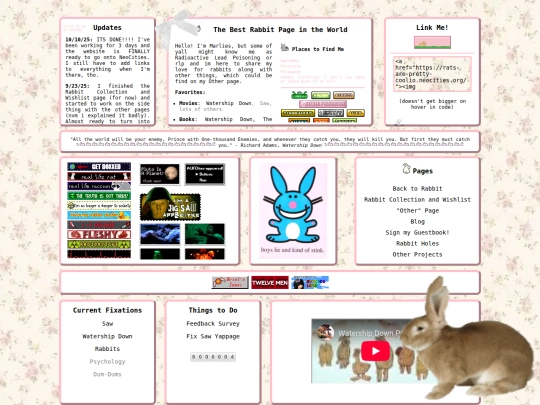Click the rabbit icon beside Places to Find Me
This screenshot has width=540, height=405.
pyautogui.click(x=284, y=48)
